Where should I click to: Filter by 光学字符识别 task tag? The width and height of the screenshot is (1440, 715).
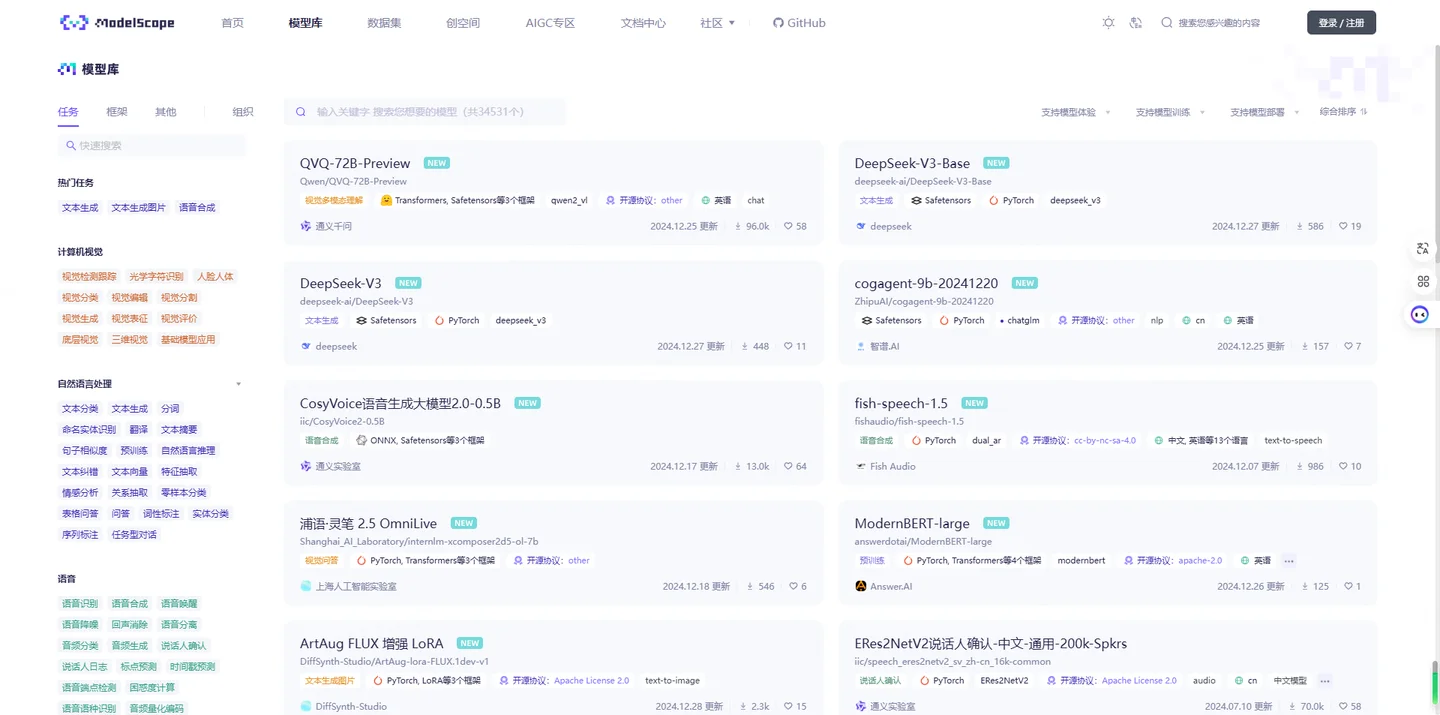point(157,277)
